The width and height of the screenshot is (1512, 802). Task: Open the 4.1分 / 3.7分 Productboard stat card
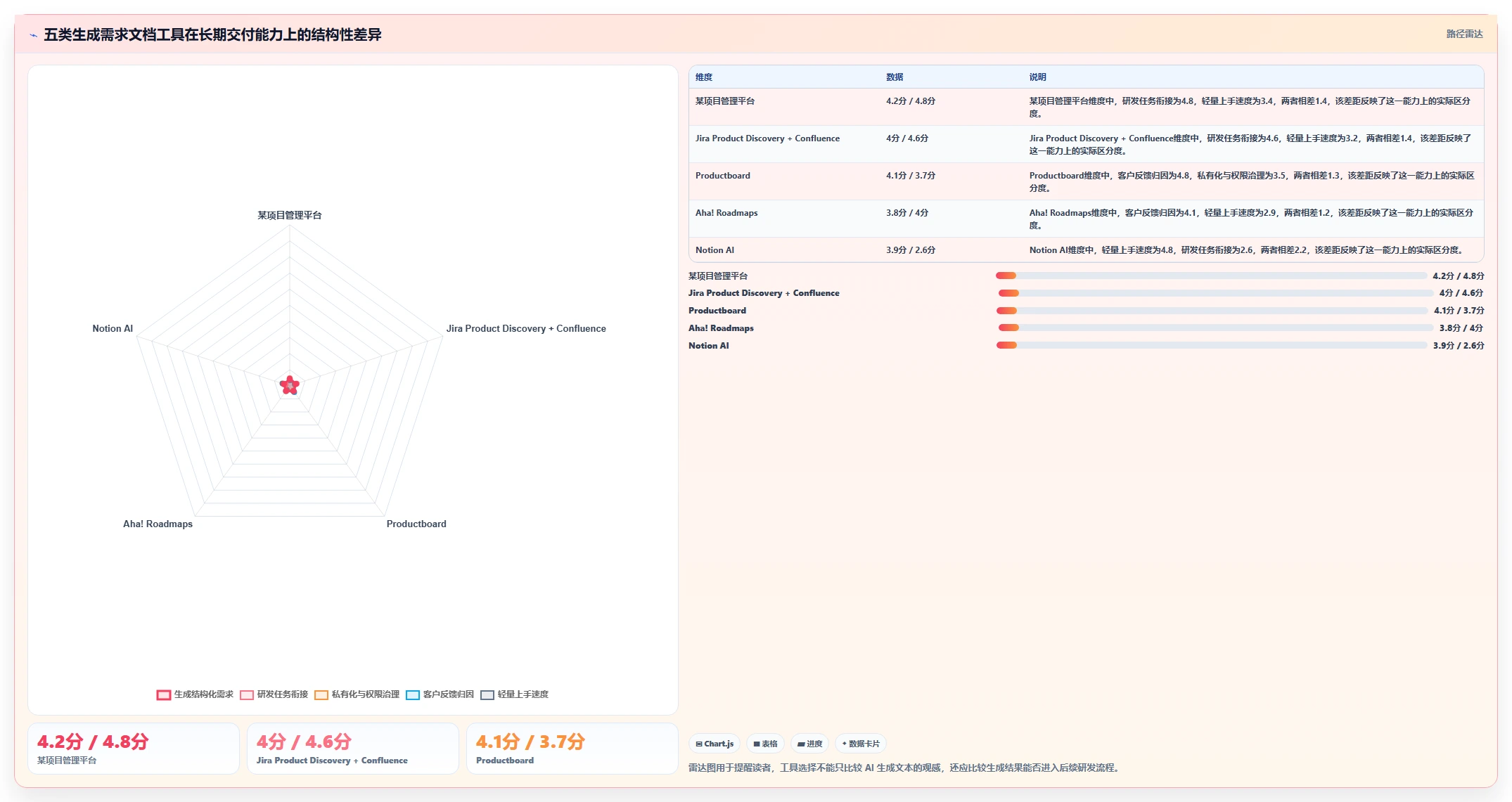572,749
